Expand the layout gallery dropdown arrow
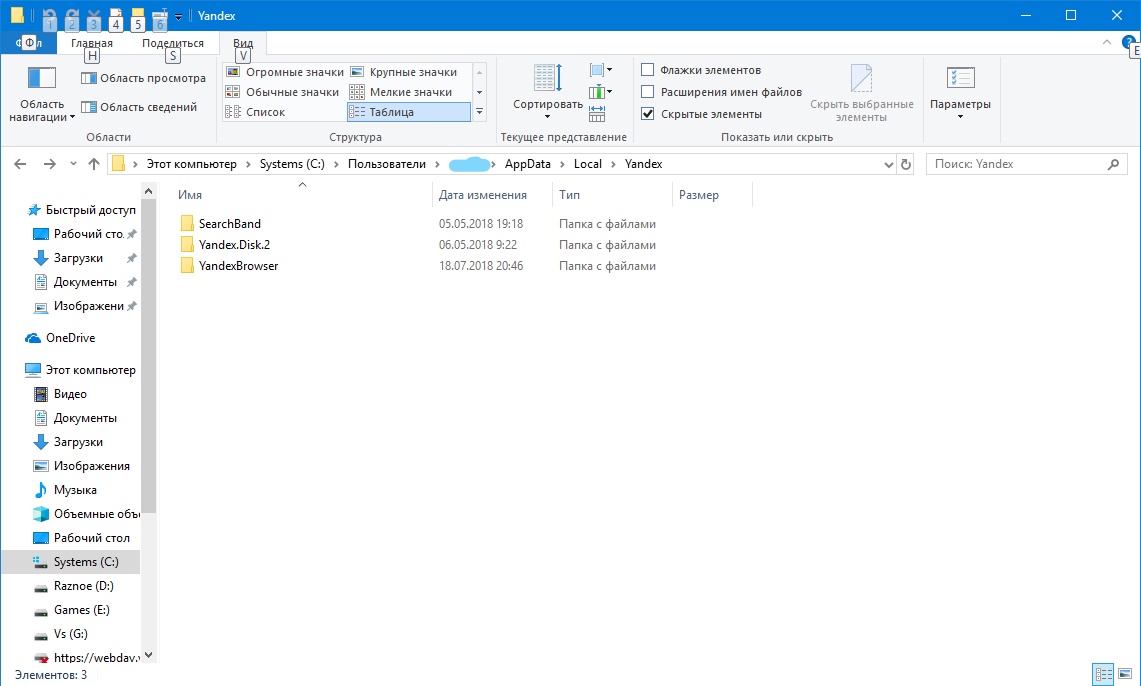Viewport: 1141px width, 686px height. pos(479,112)
